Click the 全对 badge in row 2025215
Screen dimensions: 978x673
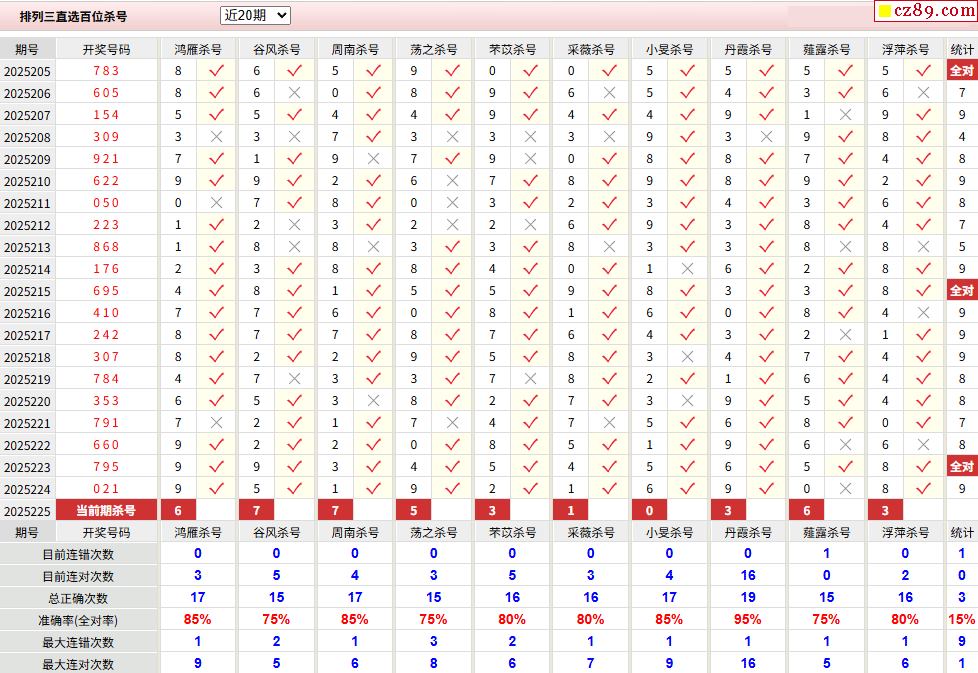962,291
